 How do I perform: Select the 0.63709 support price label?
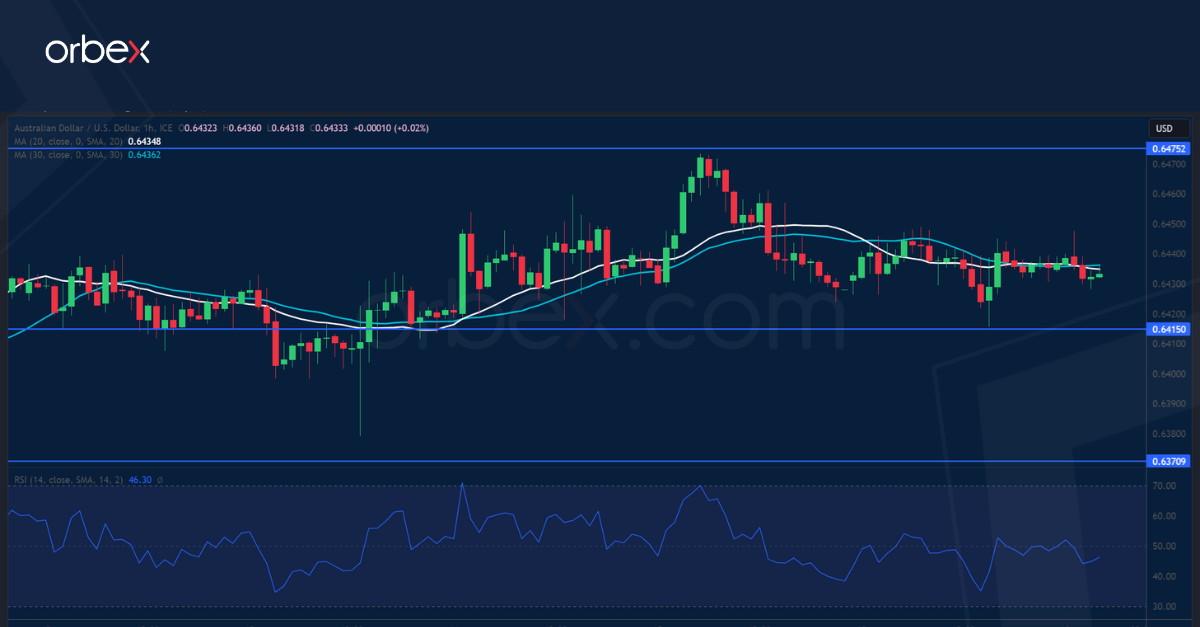pyautogui.click(x=1168, y=462)
